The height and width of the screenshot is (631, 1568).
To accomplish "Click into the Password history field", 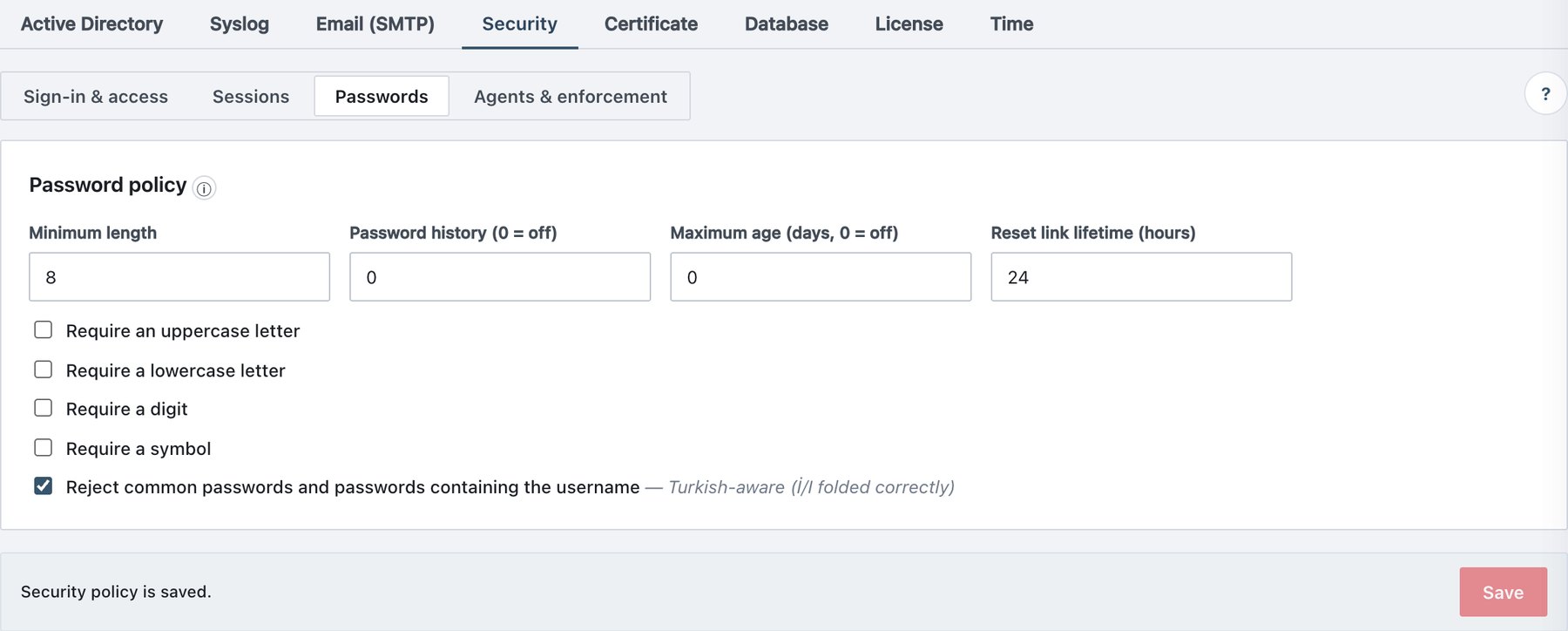I will (x=500, y=277).
